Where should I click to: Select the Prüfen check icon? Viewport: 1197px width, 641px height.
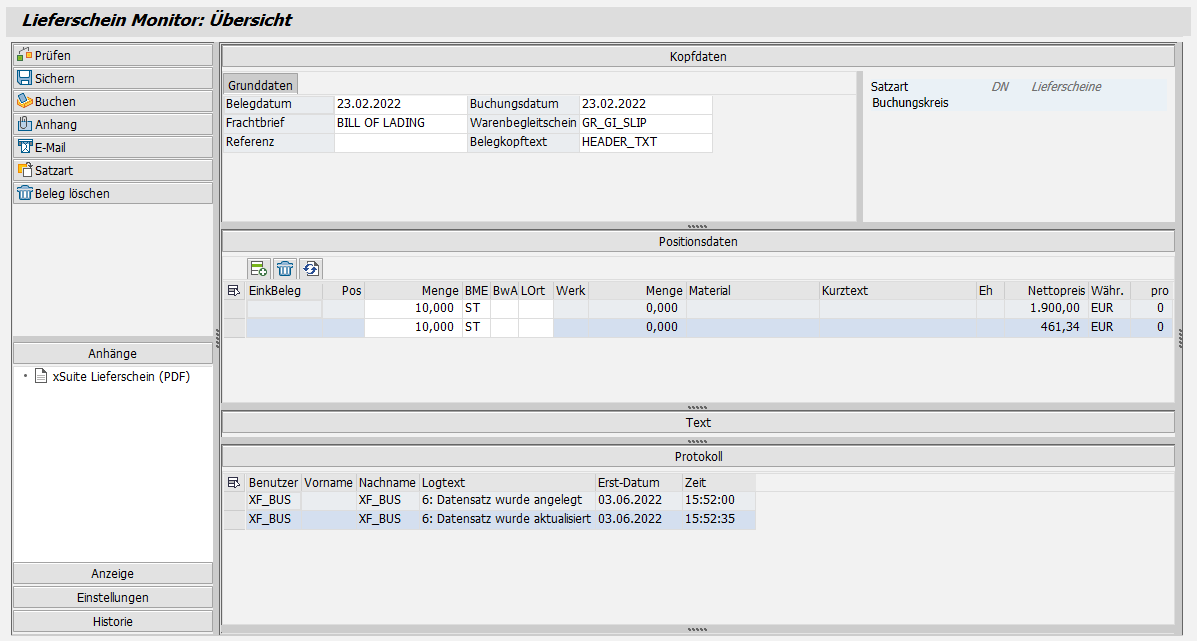tap(25, 55)
